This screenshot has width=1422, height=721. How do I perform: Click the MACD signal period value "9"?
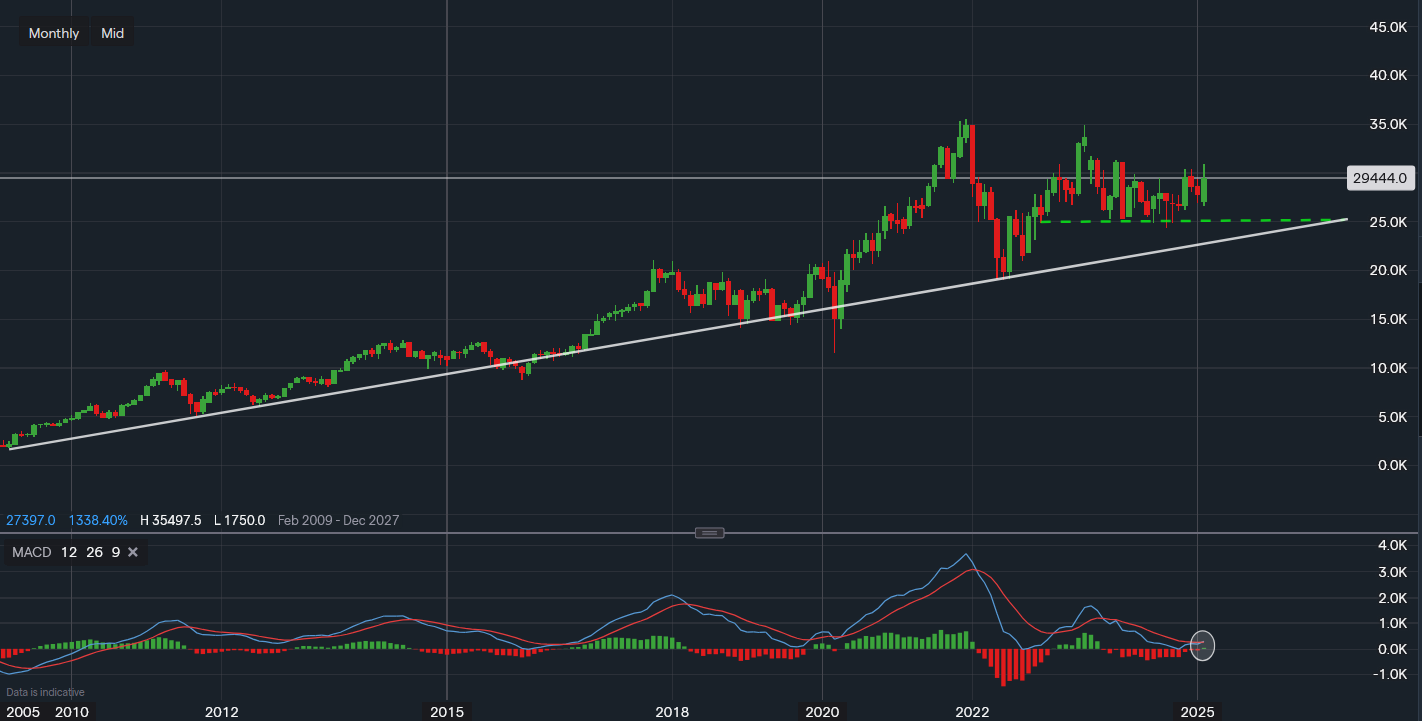[114, 551]
